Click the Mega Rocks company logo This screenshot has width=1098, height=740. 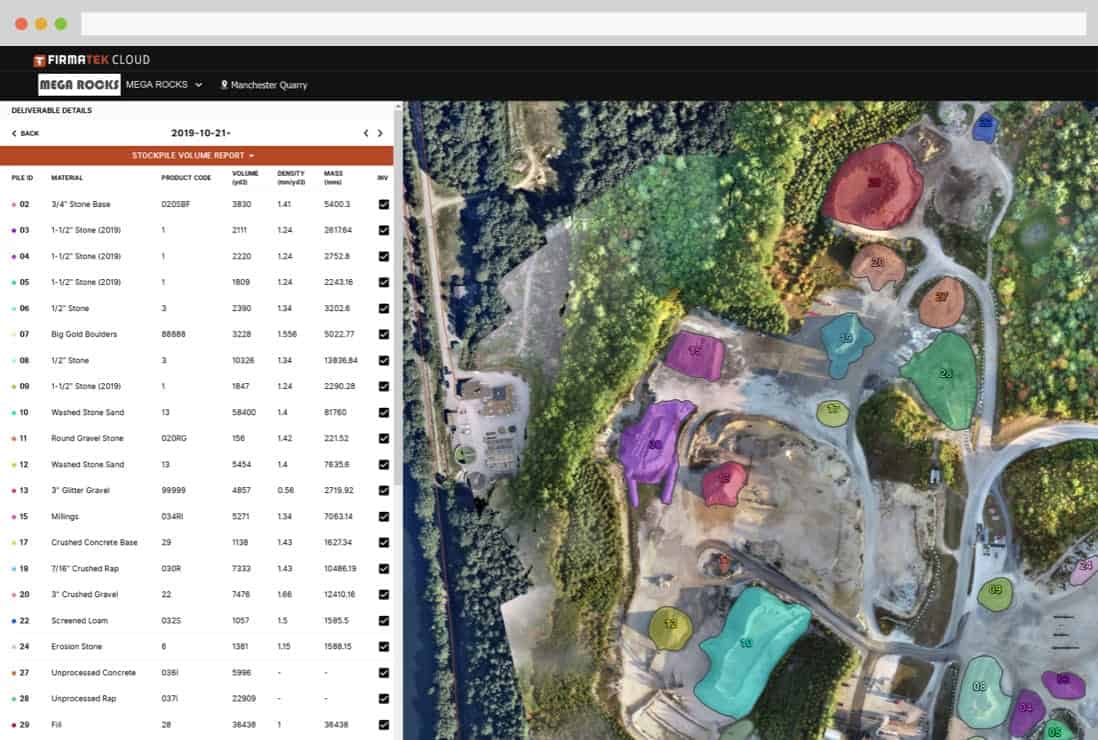coord(79,85)
